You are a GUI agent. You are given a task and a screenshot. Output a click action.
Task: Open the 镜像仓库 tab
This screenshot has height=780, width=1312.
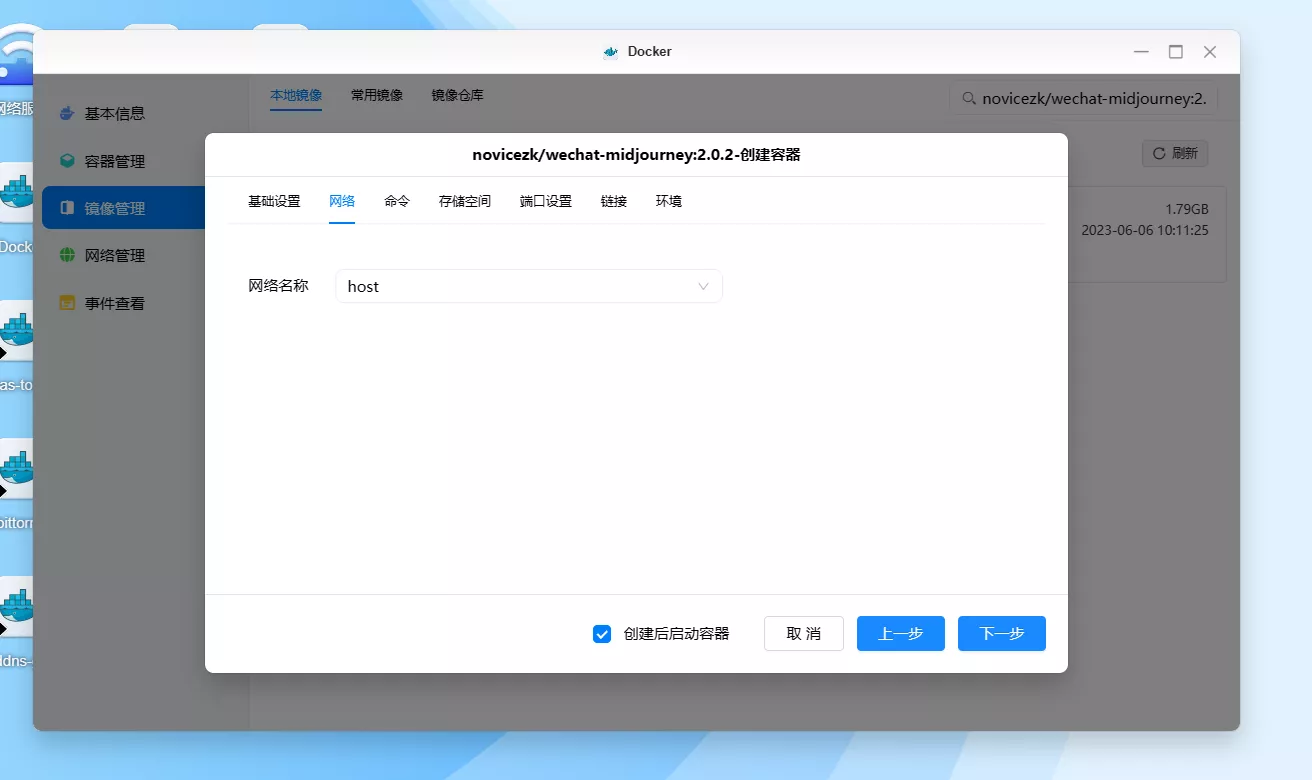[x=458, y=95]
